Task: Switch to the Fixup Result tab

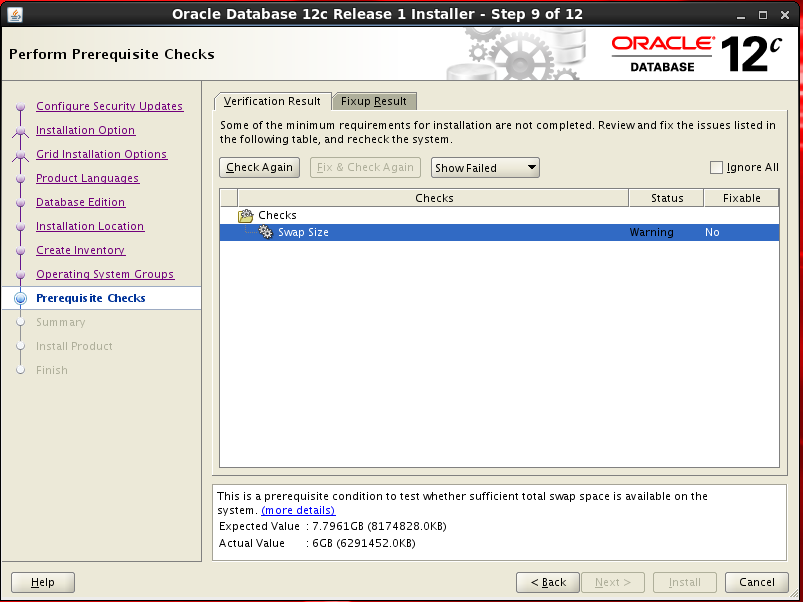Action: [374, 101]
